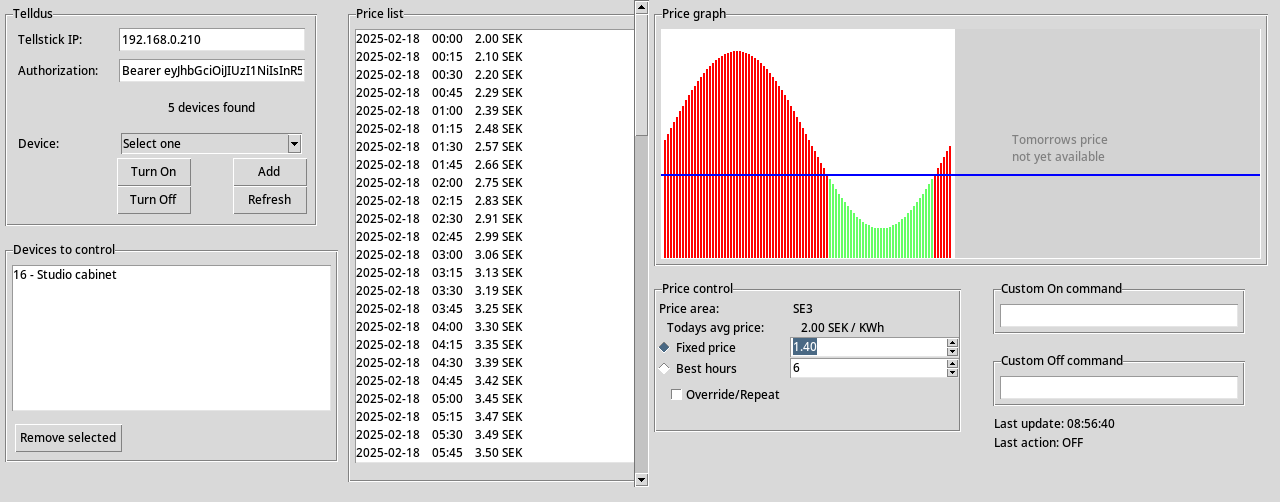The height and width of the screenshot is (502, 1280).
Task: Click the Custom On command field
Action: tap(1119, 316)
